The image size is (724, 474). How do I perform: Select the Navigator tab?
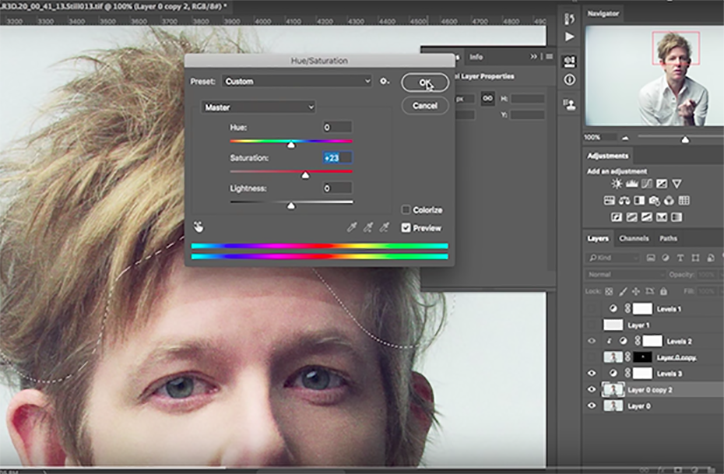pyautogui.click(x=603, y=13)
